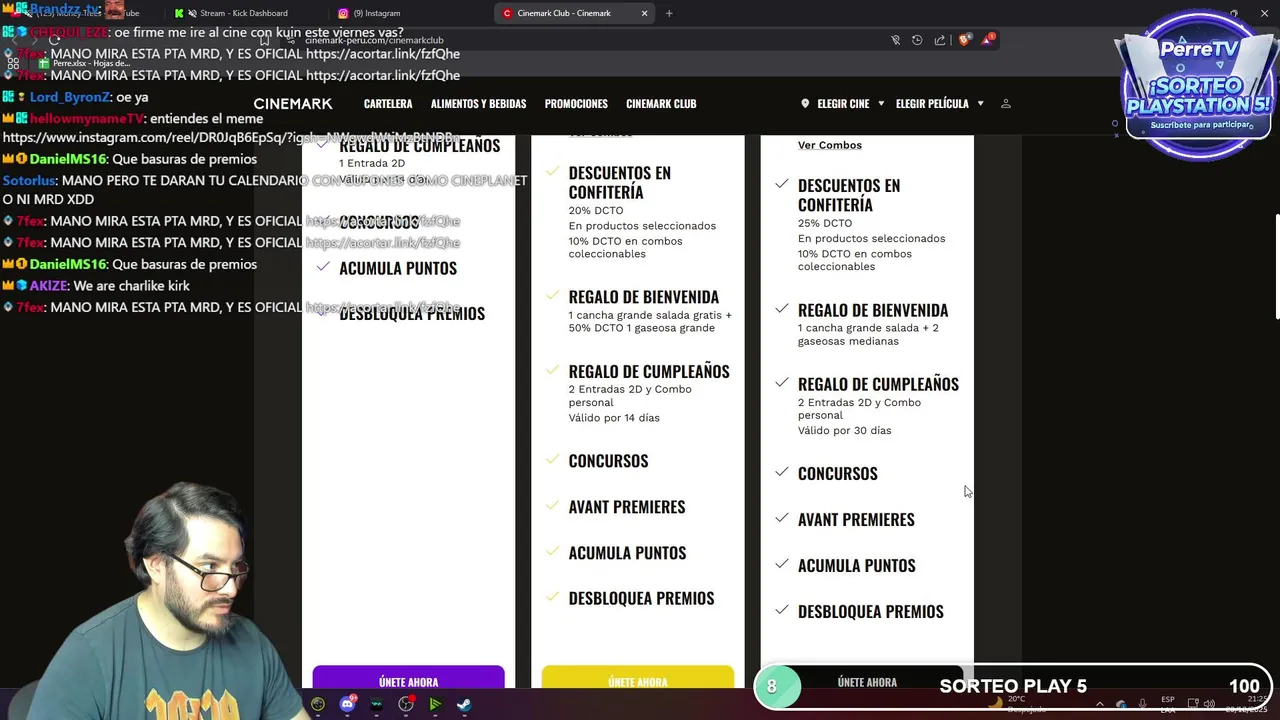Open the yellow round app icon in taskbar
Viewport: 1280px width, 720px height.
(x=318, y=704)
